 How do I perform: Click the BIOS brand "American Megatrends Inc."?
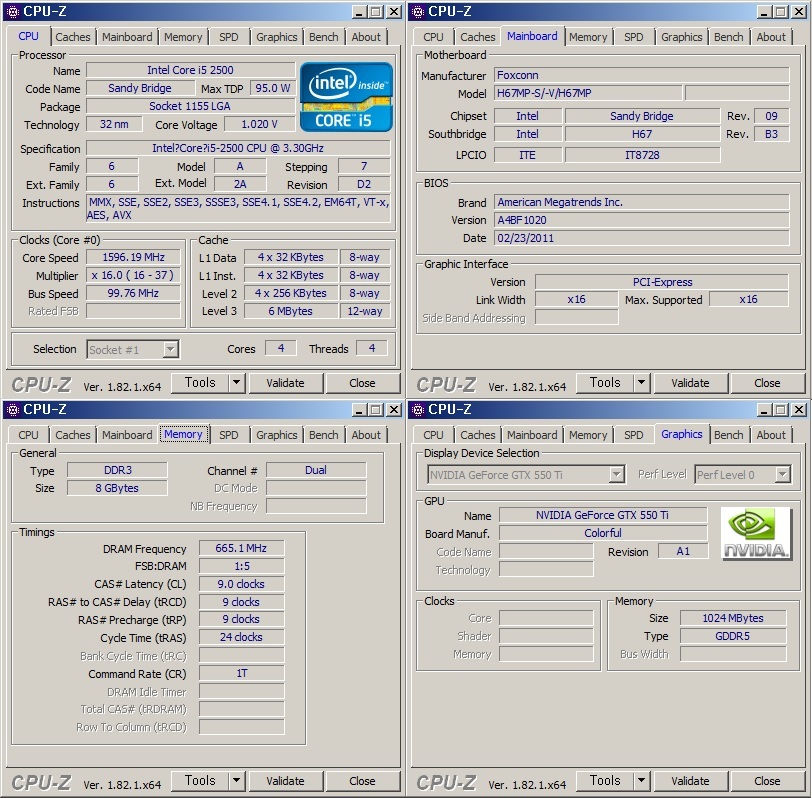tap(641, 202)
